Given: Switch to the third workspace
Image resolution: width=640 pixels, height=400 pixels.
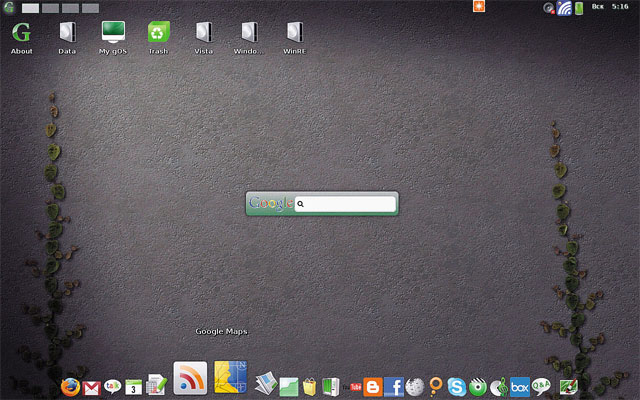Looking at the screenshot, I should click(x=71, y=8).
